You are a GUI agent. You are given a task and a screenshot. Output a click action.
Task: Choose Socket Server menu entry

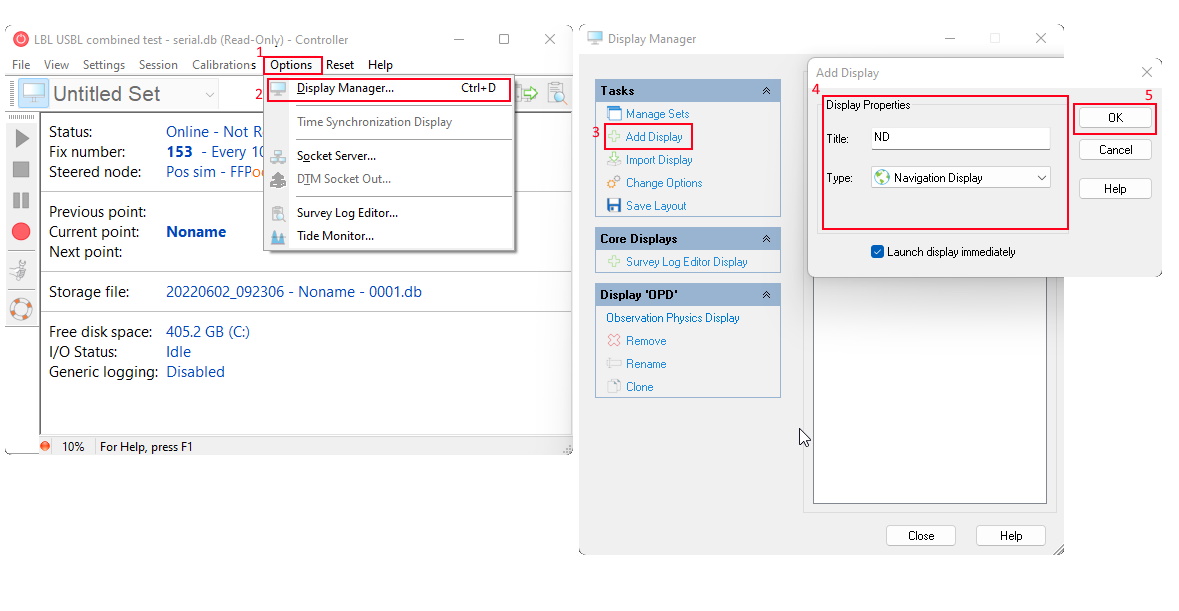coord(389,156)
